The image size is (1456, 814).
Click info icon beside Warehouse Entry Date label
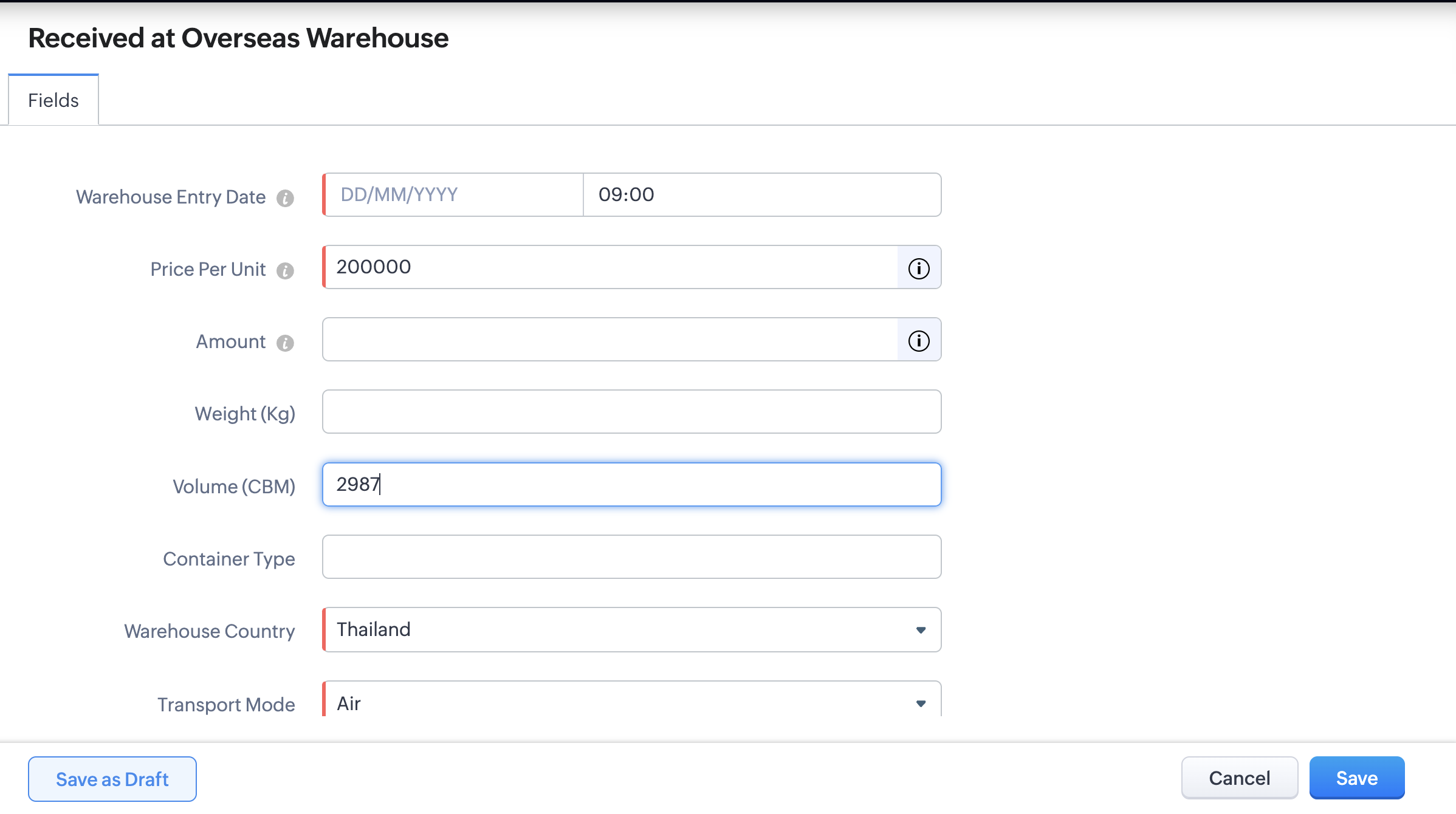click(x=285, y=198)
